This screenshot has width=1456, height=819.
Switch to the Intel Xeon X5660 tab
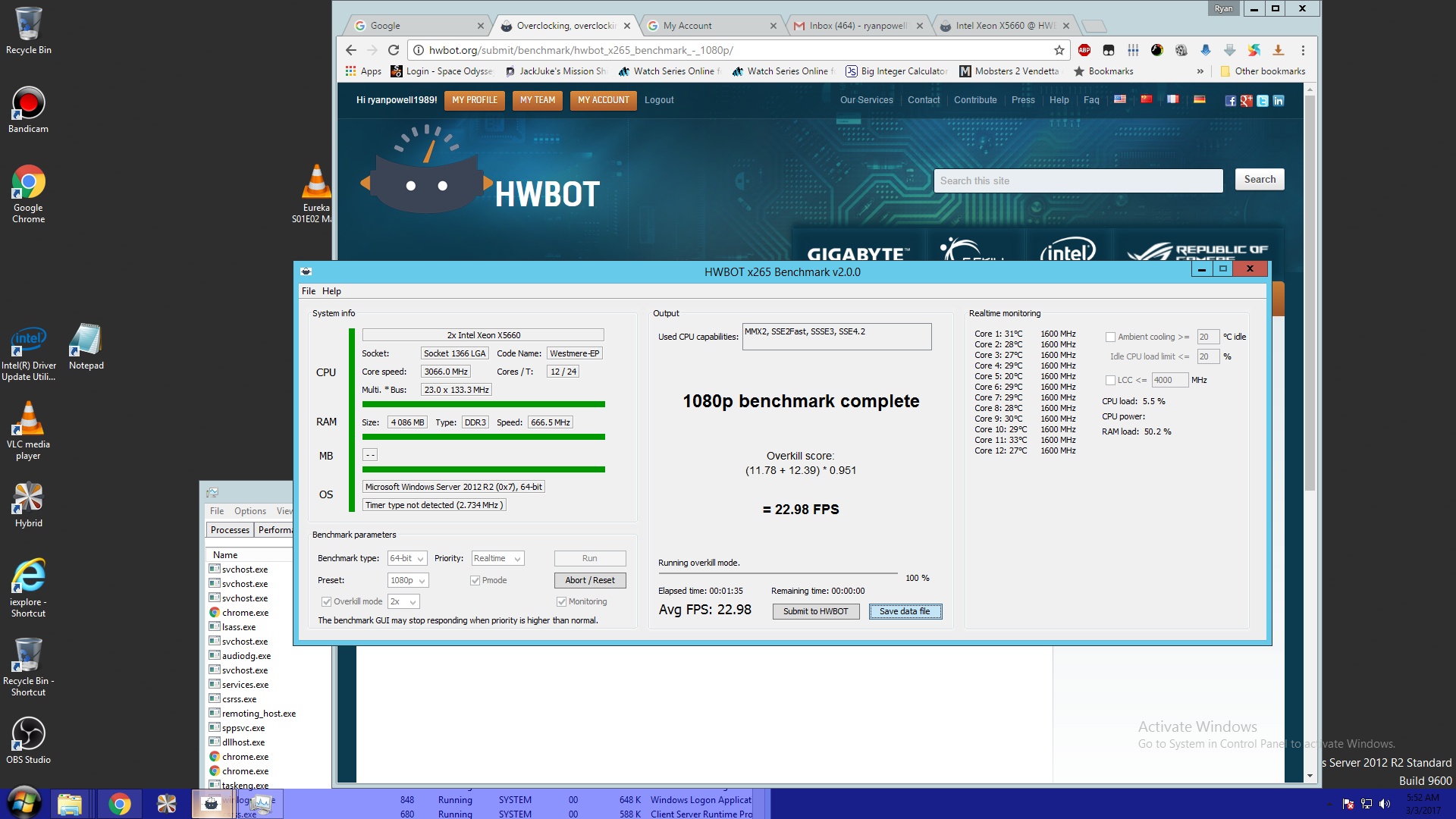pyautogui.click(x=1005, y=26)
